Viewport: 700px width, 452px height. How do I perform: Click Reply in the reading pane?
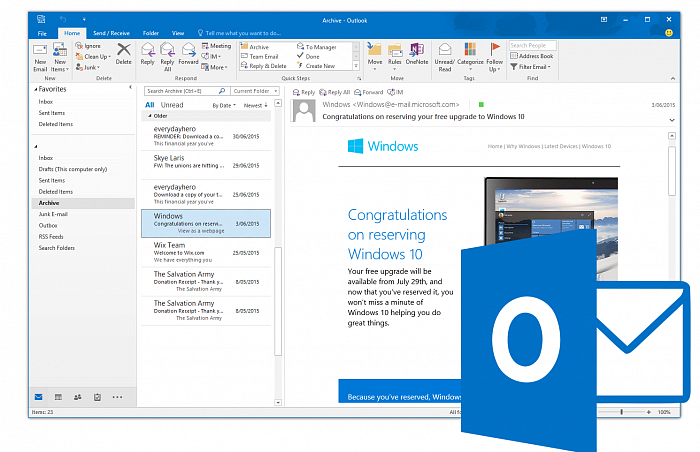304,92
